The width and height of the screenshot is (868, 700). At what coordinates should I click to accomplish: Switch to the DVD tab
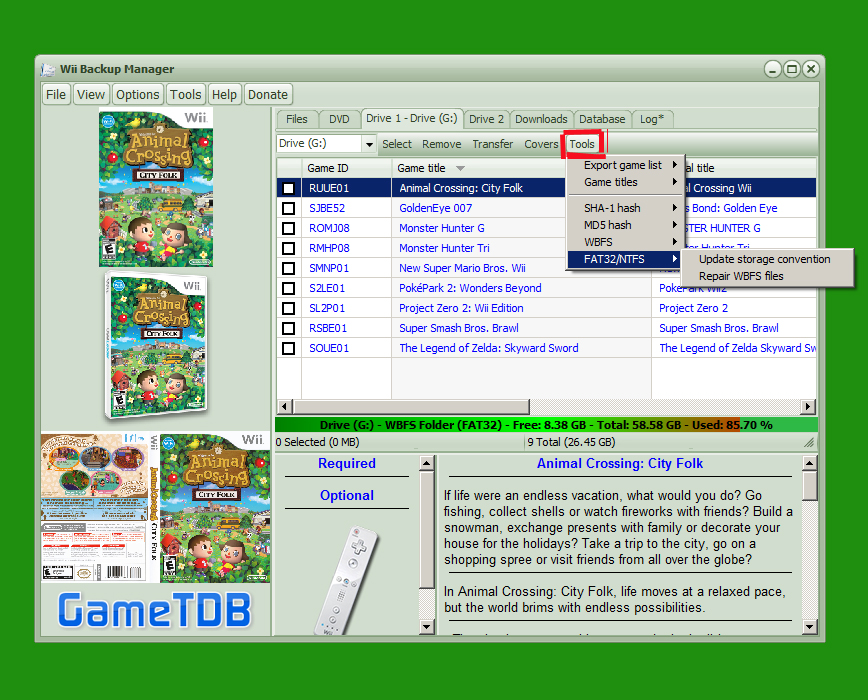click(339, 119)
